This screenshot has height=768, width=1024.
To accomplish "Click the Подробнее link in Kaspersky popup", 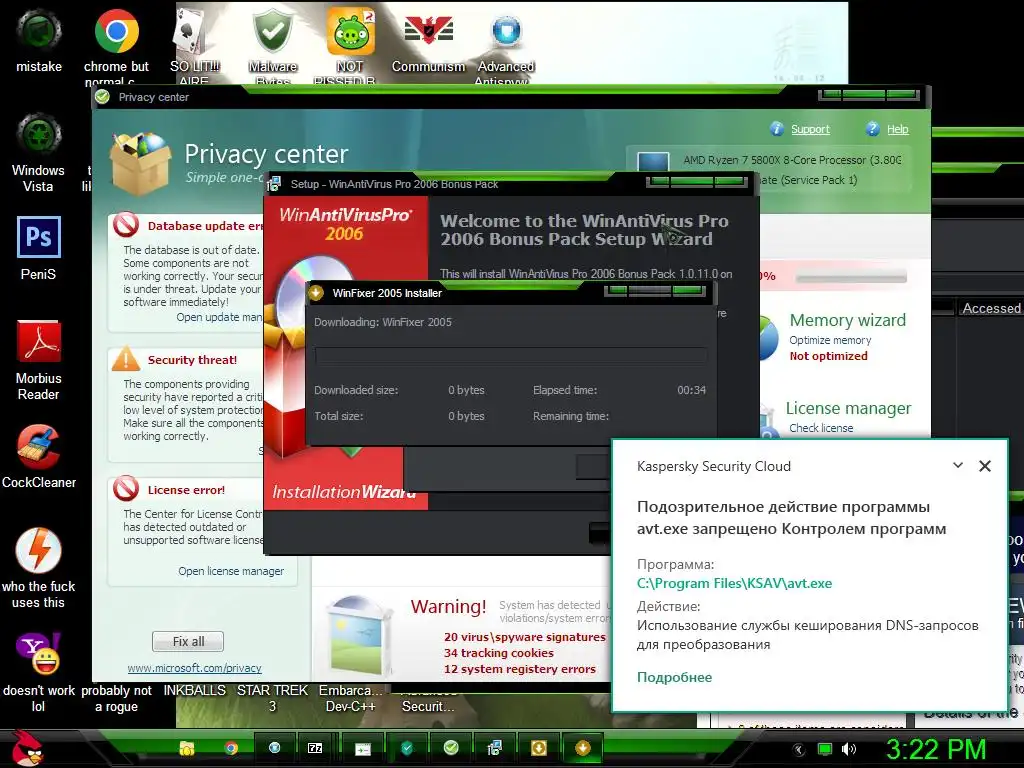I will click(x=675, y=677).
